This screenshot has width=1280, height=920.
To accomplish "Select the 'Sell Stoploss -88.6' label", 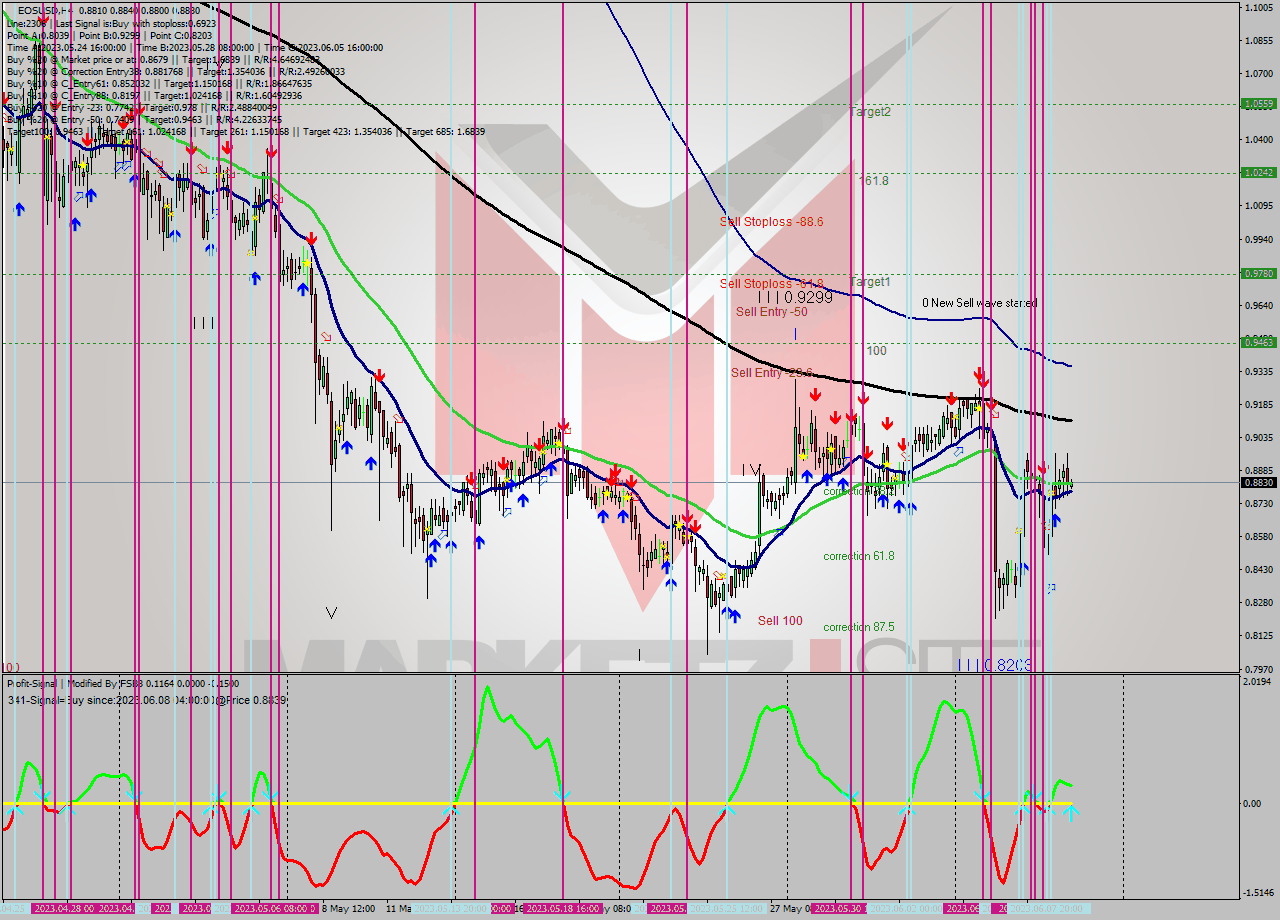I will [x=771, y=222].
